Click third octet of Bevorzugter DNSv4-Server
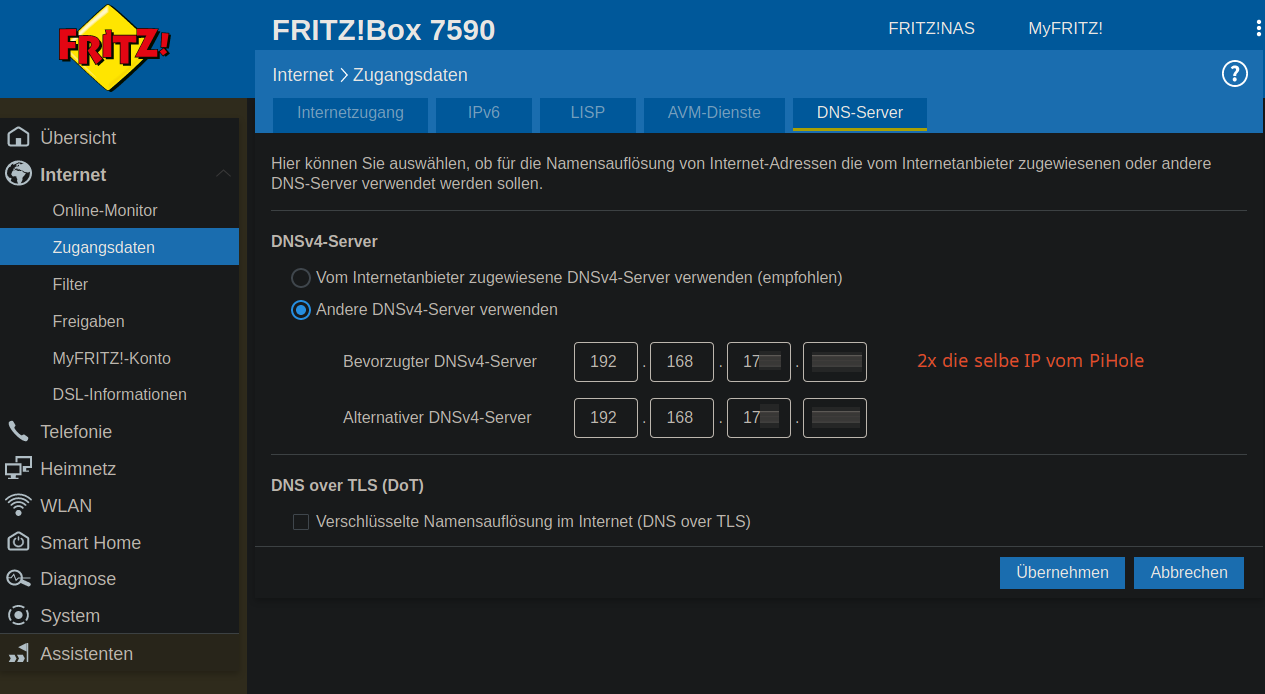The width and height of the screenshot is (1265, 694). coord(759,362)
